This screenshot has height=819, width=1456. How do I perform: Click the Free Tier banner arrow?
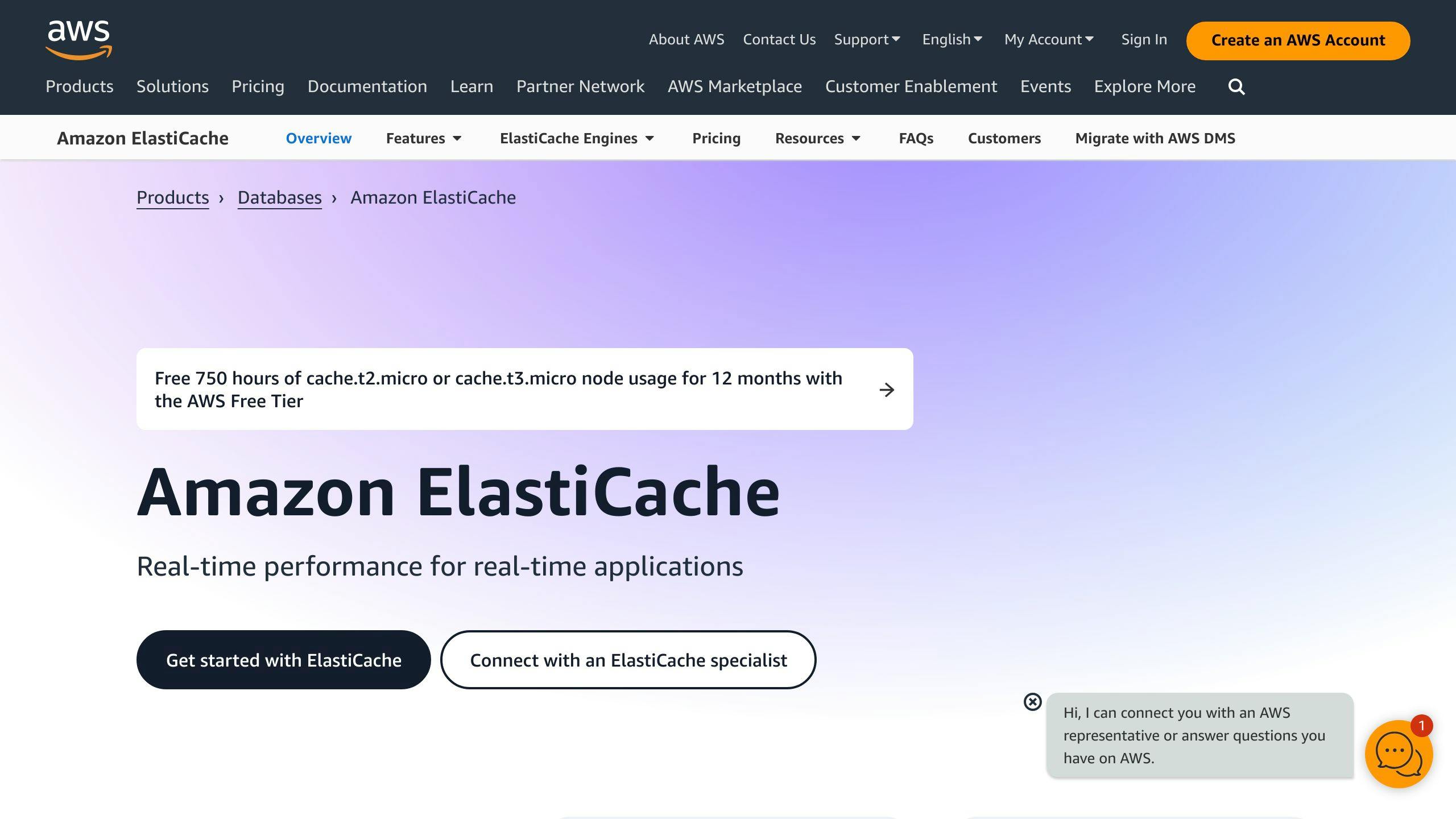point(887,390)
